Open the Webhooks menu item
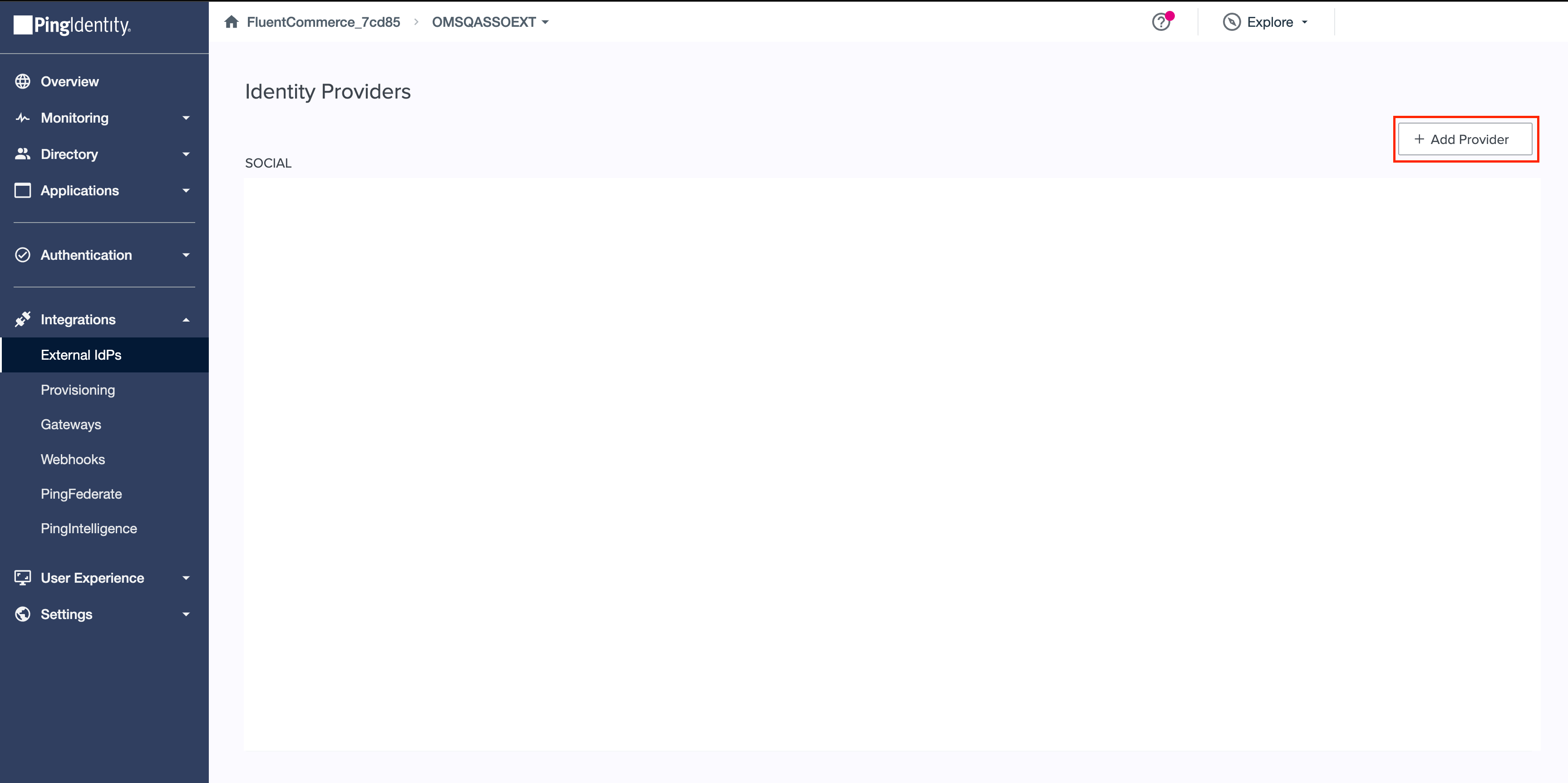This screenshot has height=783, width=1568. pyautogui.click(x=73, y=459)
